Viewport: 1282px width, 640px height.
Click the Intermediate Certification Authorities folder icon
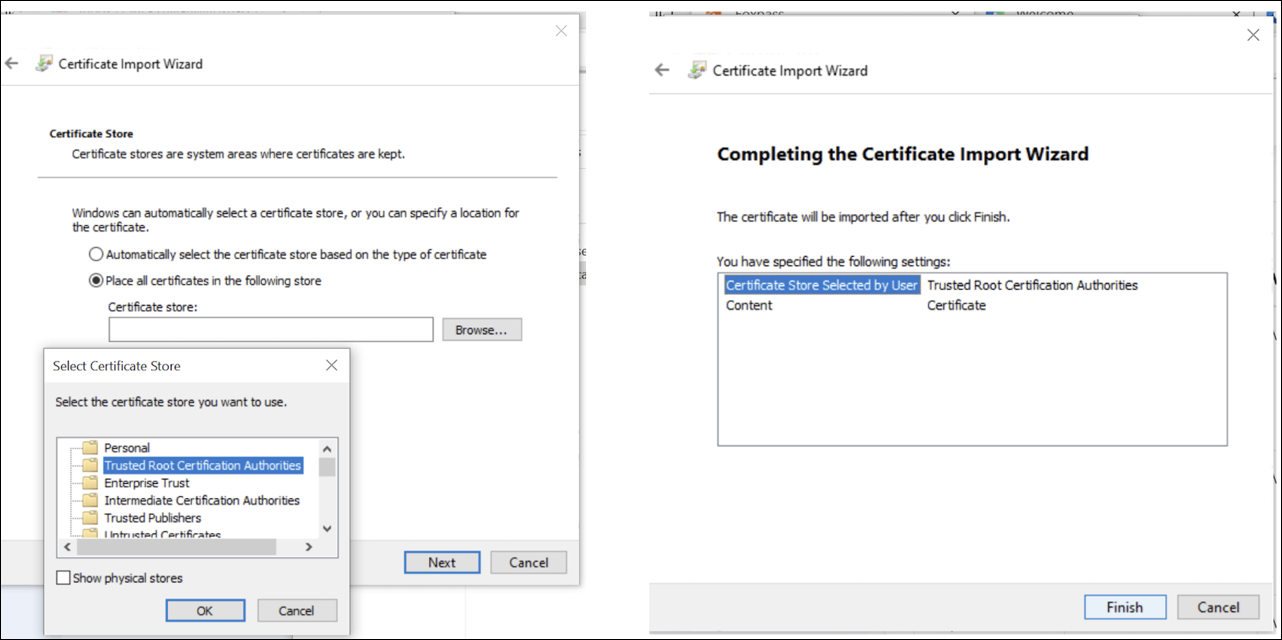click(x=90, y=500)
